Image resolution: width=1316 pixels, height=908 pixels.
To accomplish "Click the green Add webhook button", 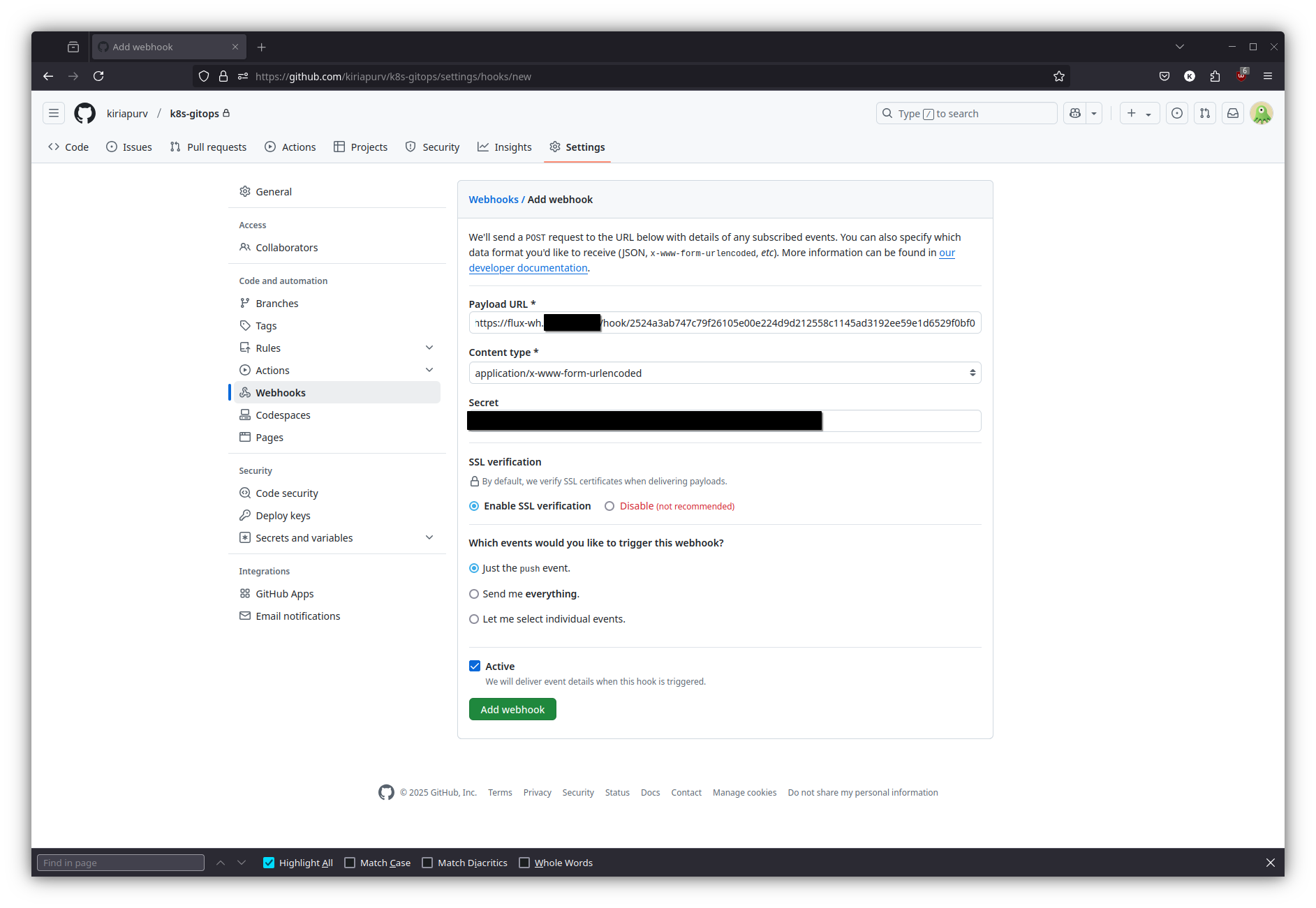I will [x=512, y=709].
